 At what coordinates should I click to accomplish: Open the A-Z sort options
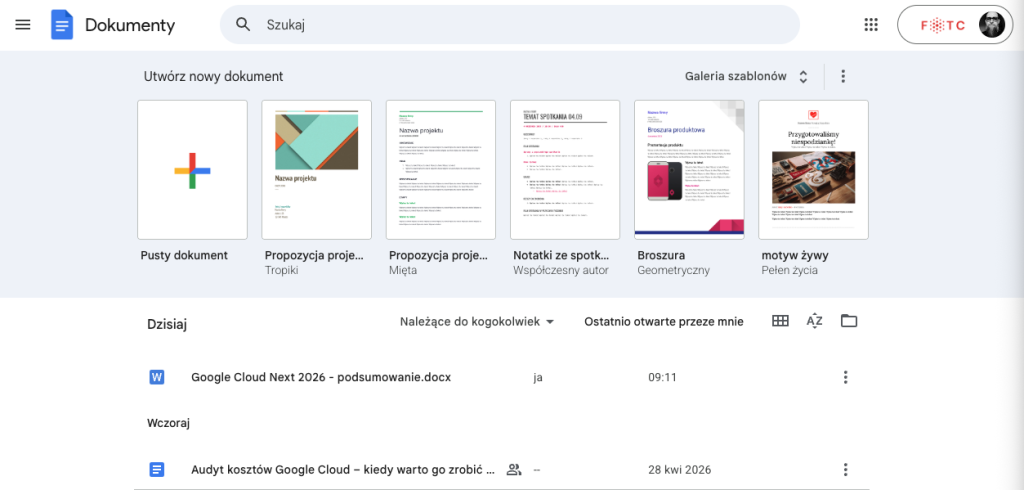click(x=814, y=321)
